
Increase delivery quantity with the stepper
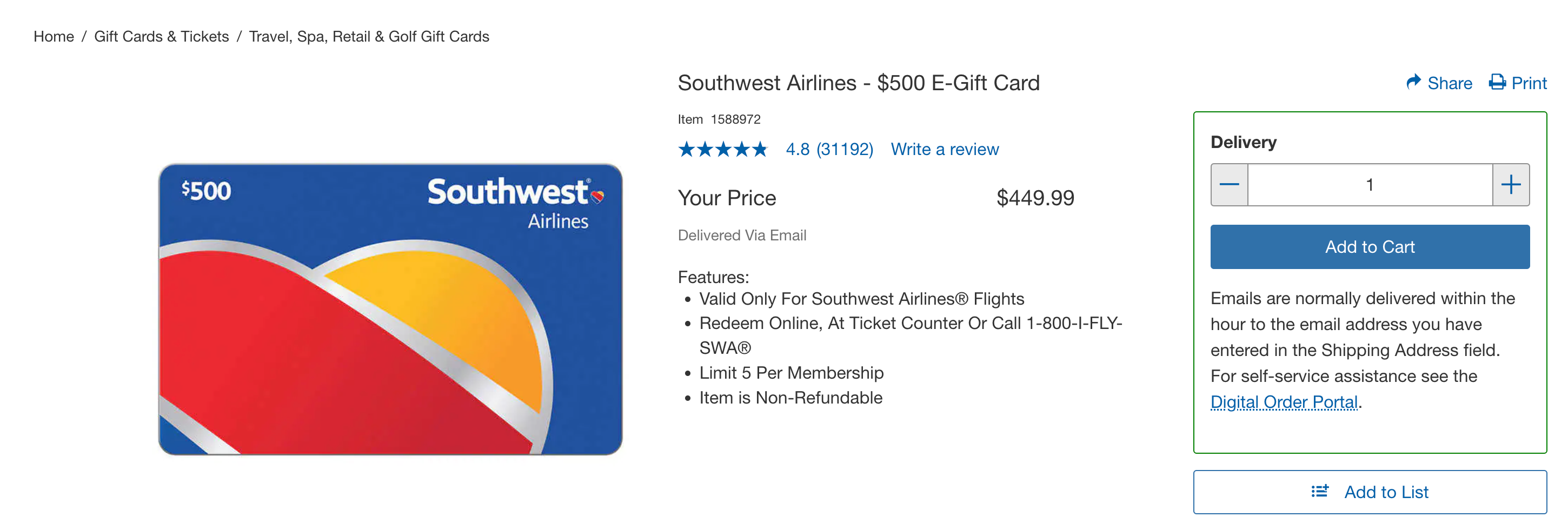(1511, 184)
